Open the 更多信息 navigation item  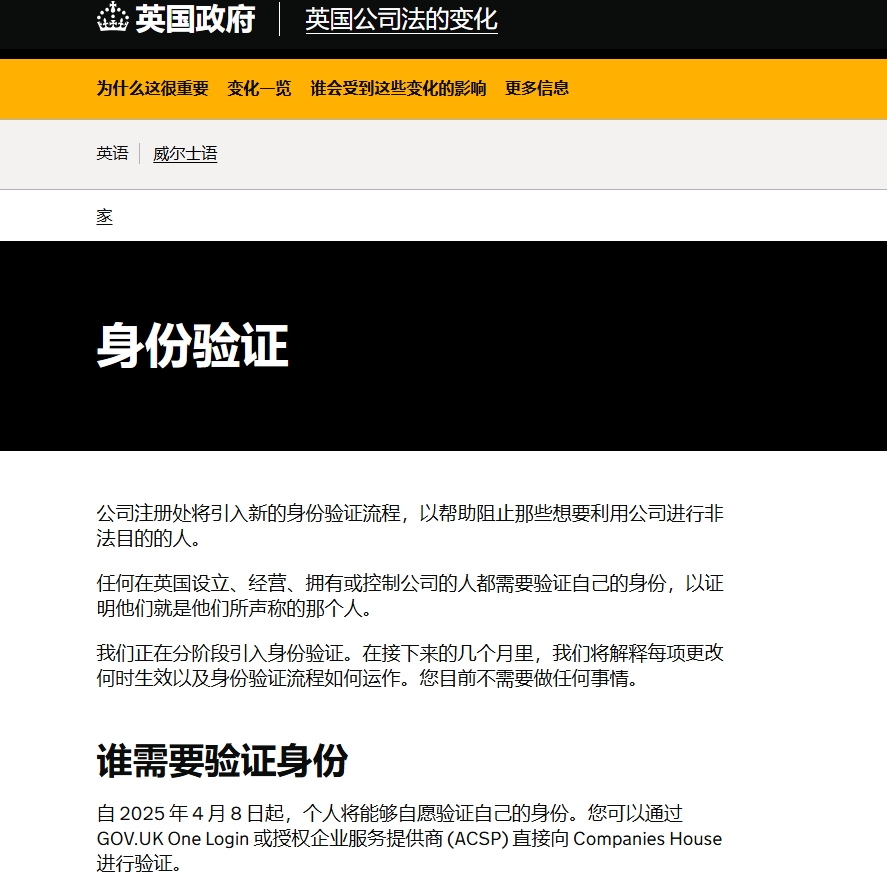[x=538, y=89]
